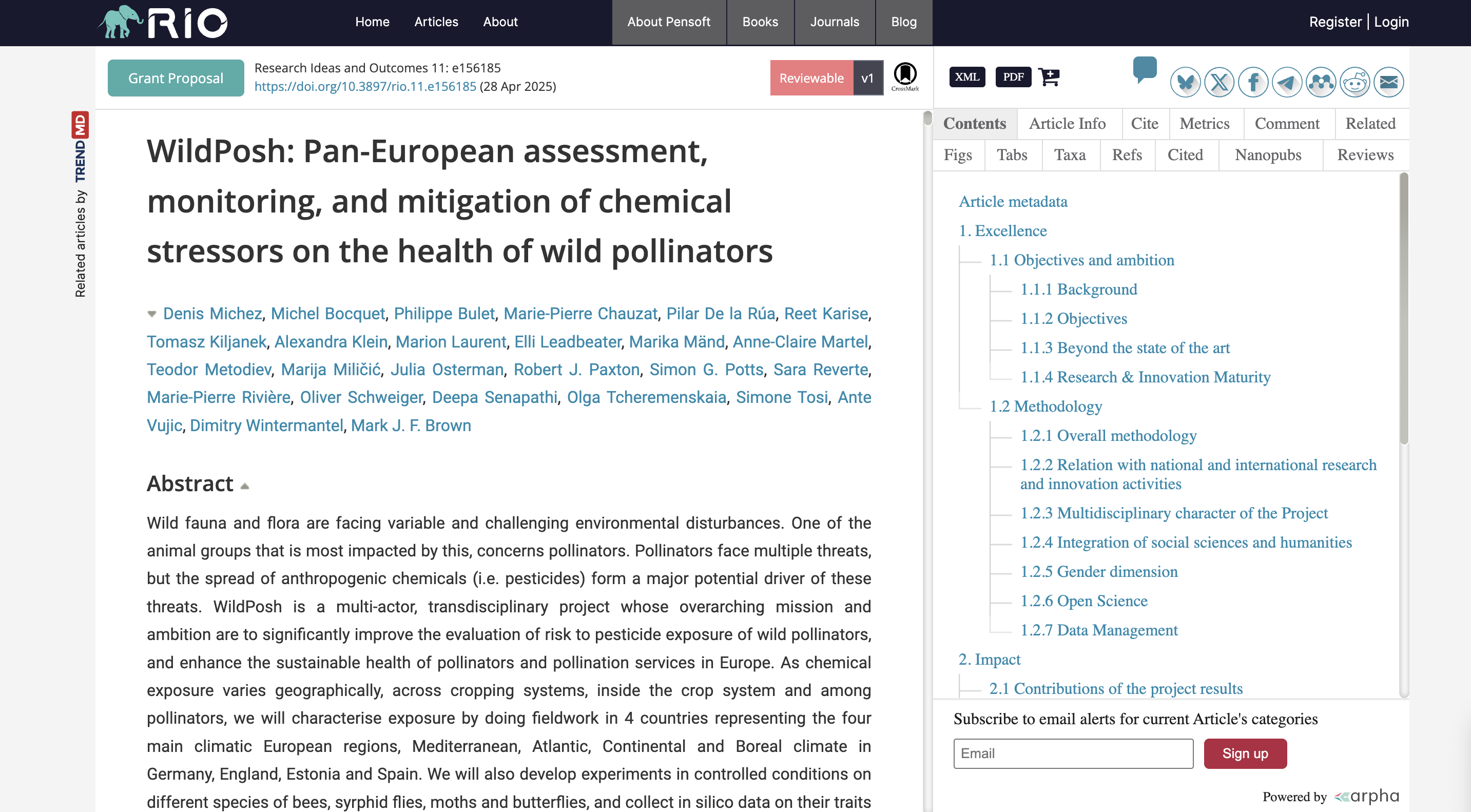Share article on Facebook
The image size is (1471, 812).
pyautogui.click(x=1253, y=83)
